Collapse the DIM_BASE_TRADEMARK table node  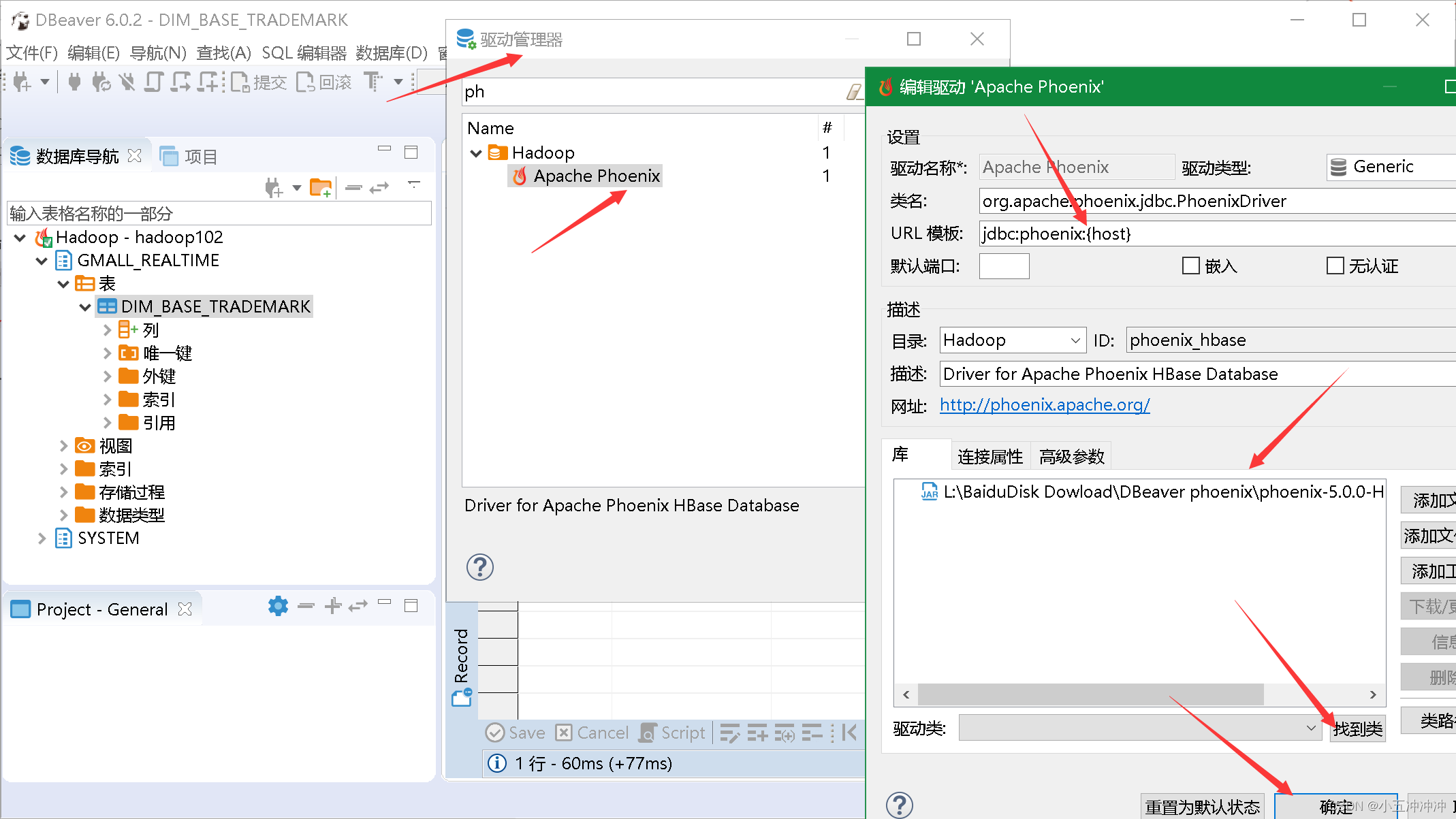pyautogui.click(x=85, y=307)
